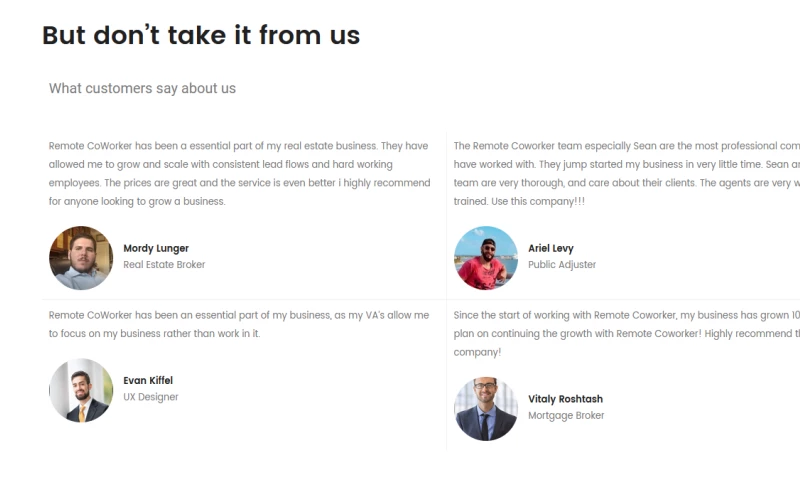This screenshot has width=800, height=480.
Task: Click the "But don't take it from us" heading
Action: tap(201, 36)
